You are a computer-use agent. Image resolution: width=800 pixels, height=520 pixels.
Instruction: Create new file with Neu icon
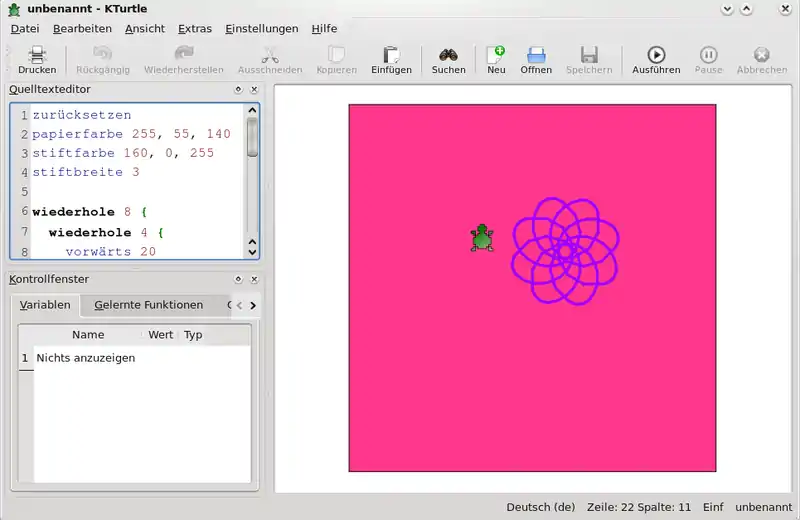(496, 55)
